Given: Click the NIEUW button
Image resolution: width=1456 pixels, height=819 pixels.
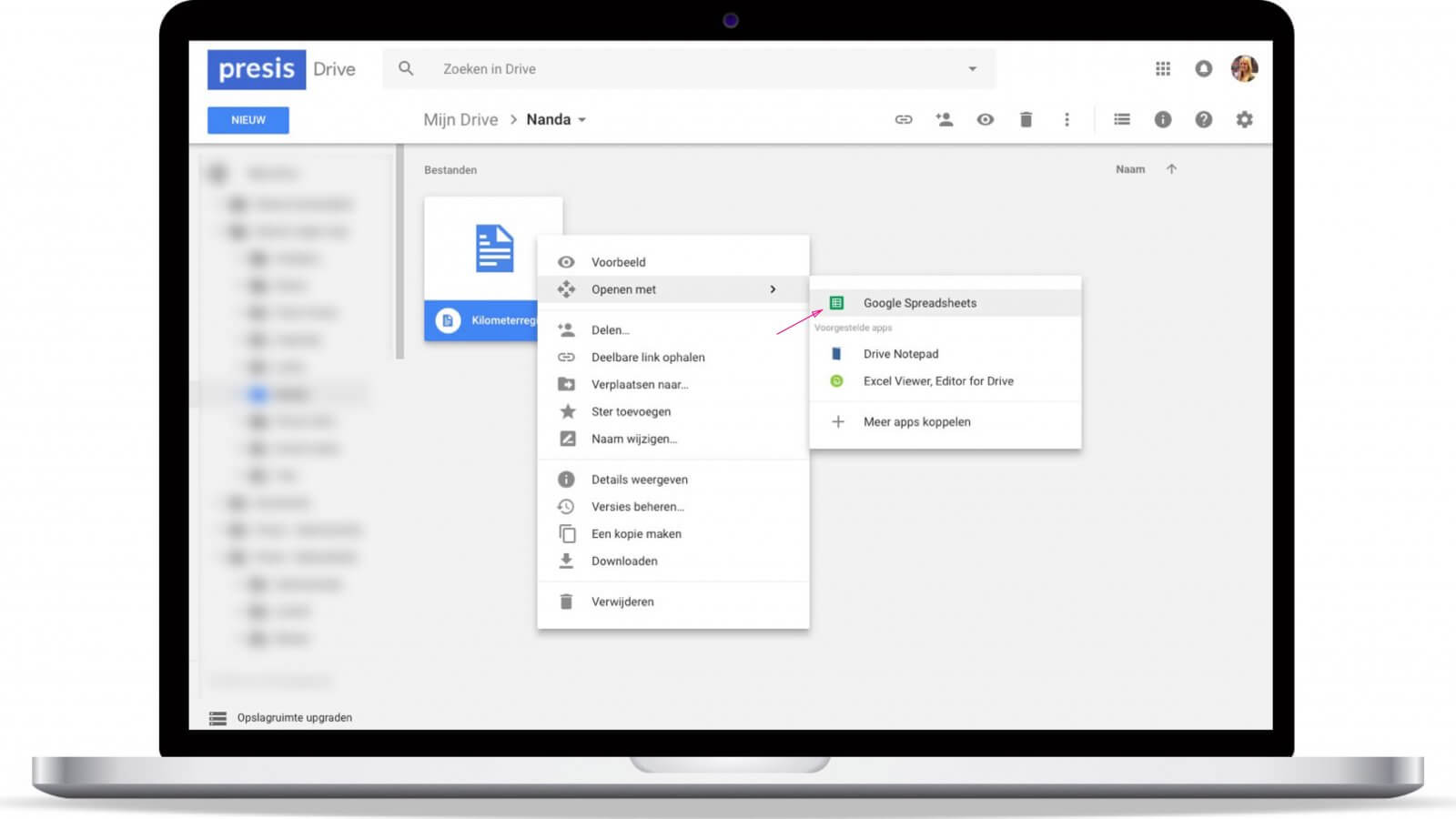Looking at the screenshot, I should coord(248,120).
